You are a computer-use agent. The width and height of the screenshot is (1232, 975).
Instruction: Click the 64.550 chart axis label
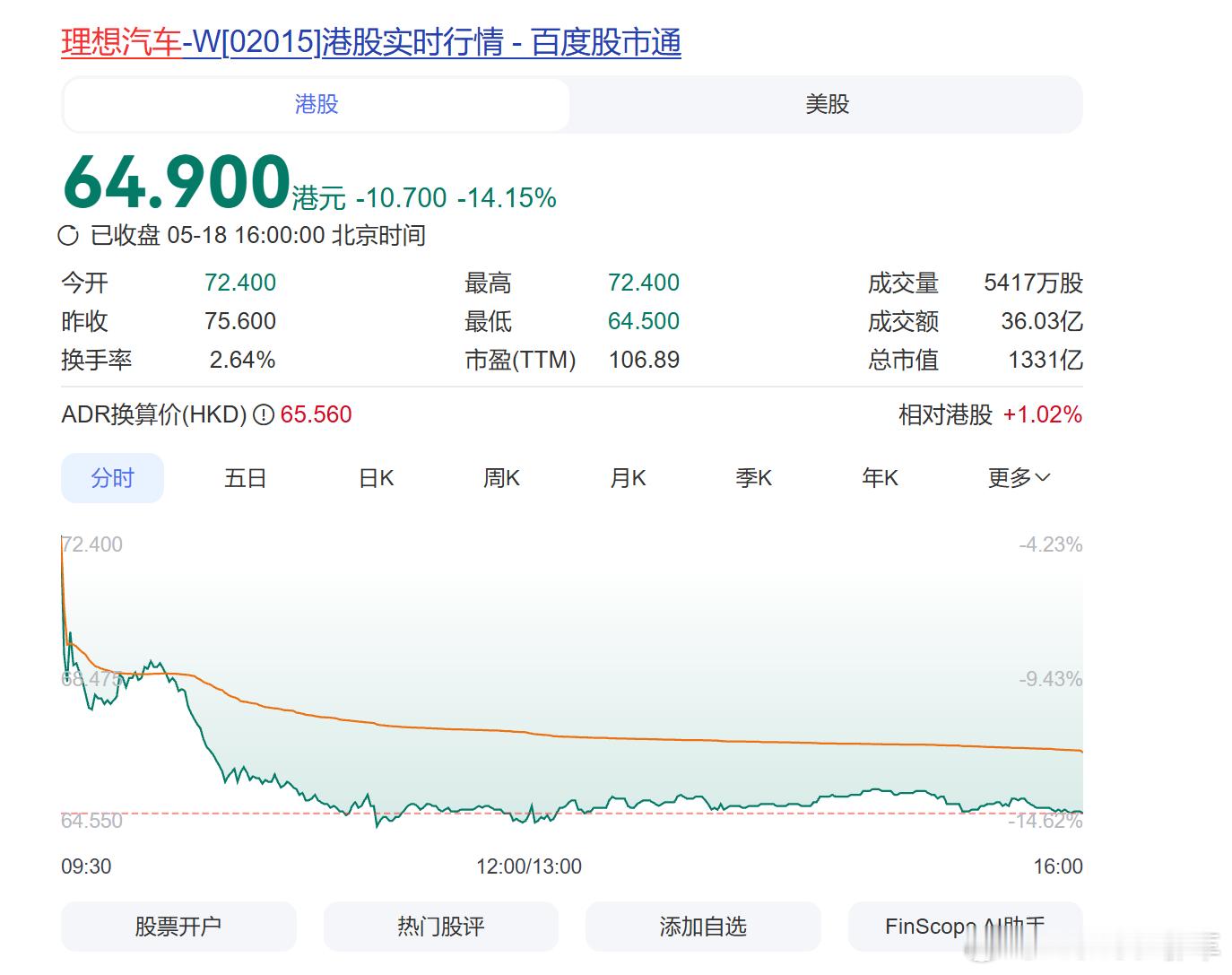91,821
